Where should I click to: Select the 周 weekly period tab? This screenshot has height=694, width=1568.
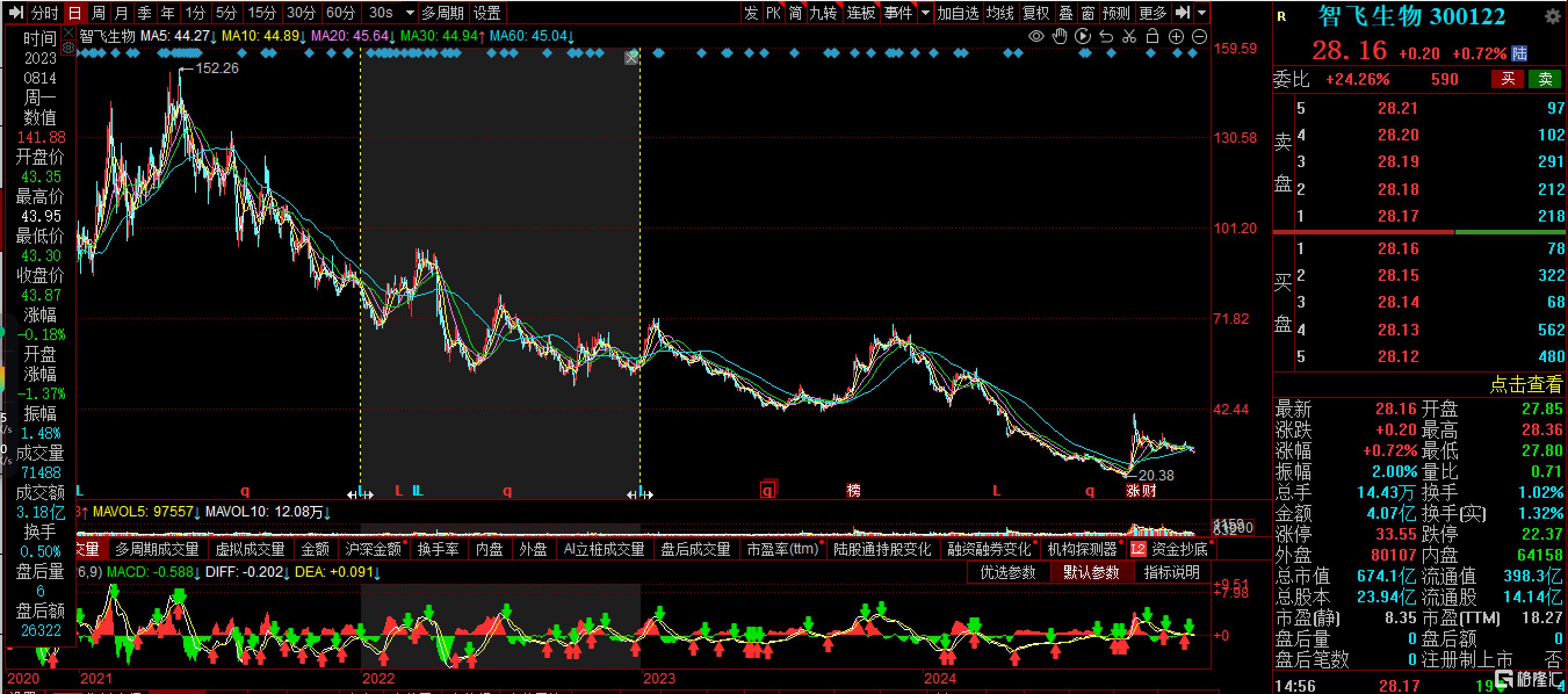(98, 13)
